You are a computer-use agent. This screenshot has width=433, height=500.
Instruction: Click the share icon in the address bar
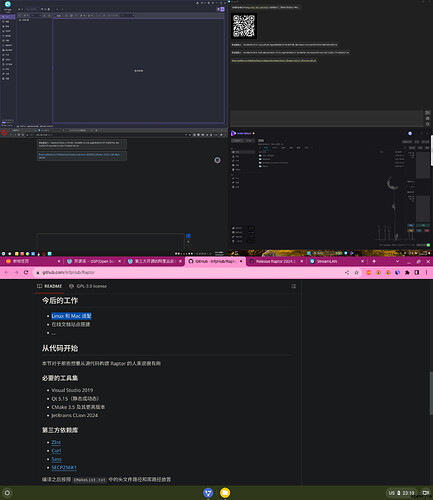(347, 272)
